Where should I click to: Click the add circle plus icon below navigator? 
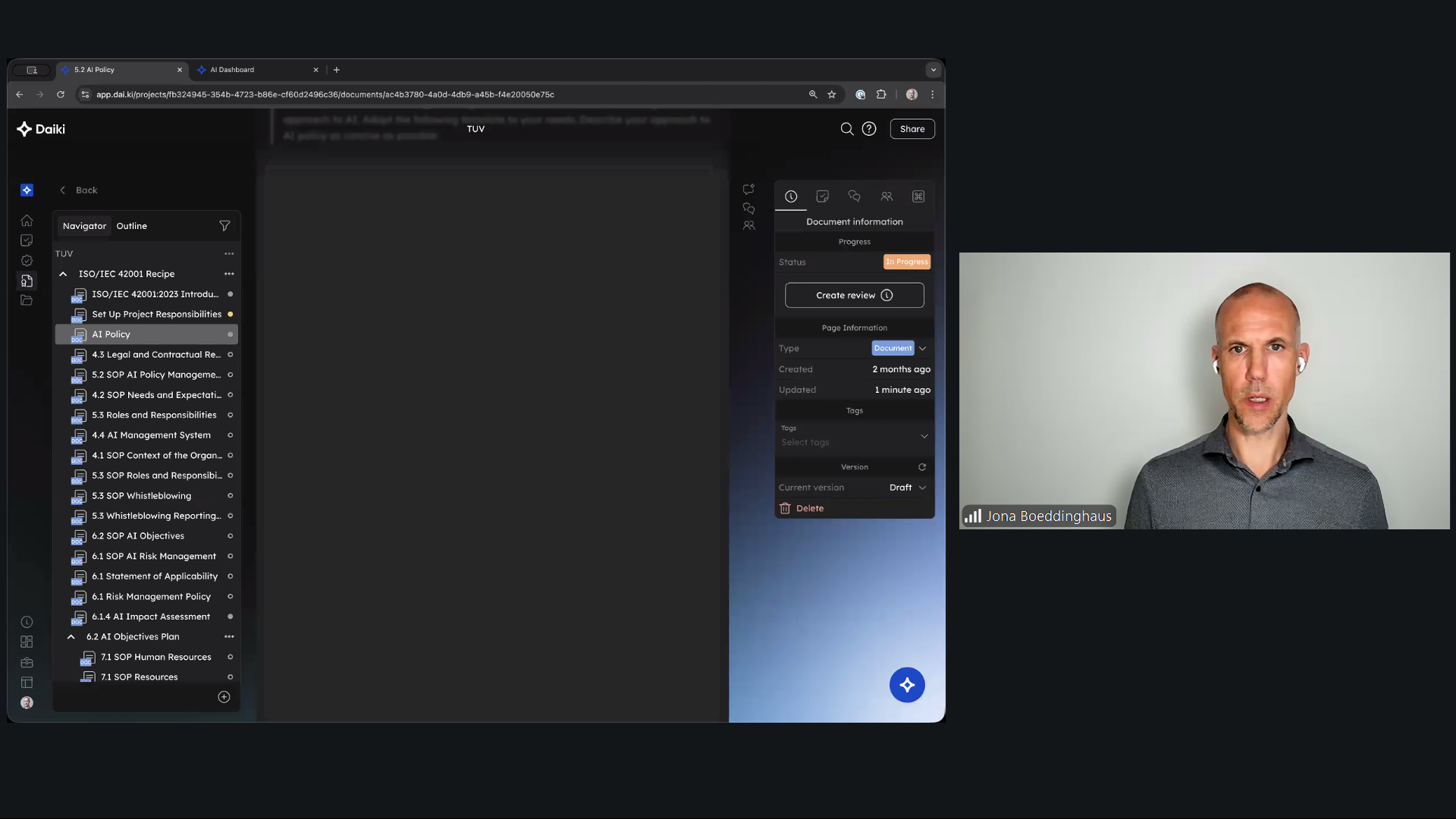pyautogui.click(x=224, y=697)
